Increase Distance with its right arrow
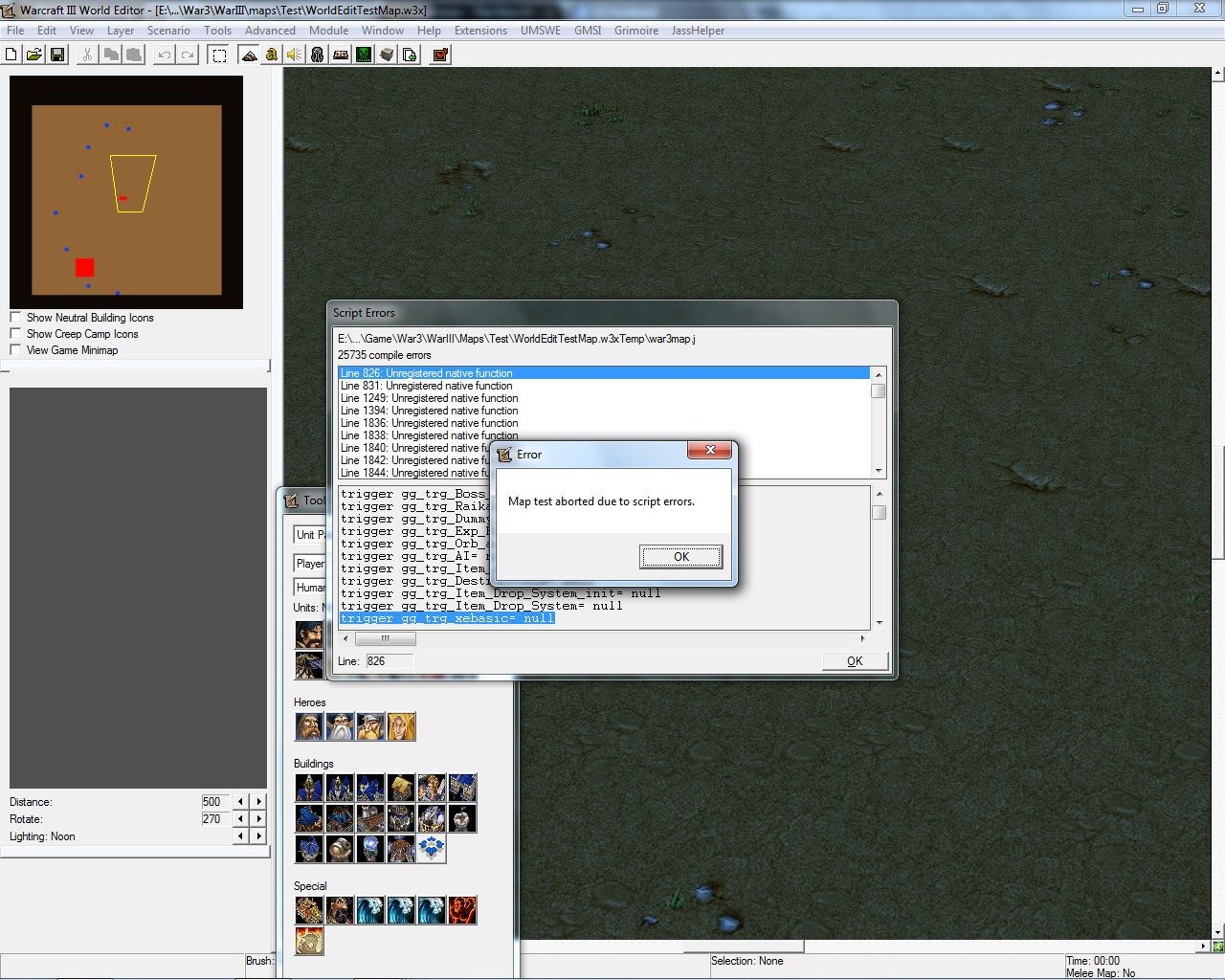Screen dimensions: 1225x980 tap(258, 802)
